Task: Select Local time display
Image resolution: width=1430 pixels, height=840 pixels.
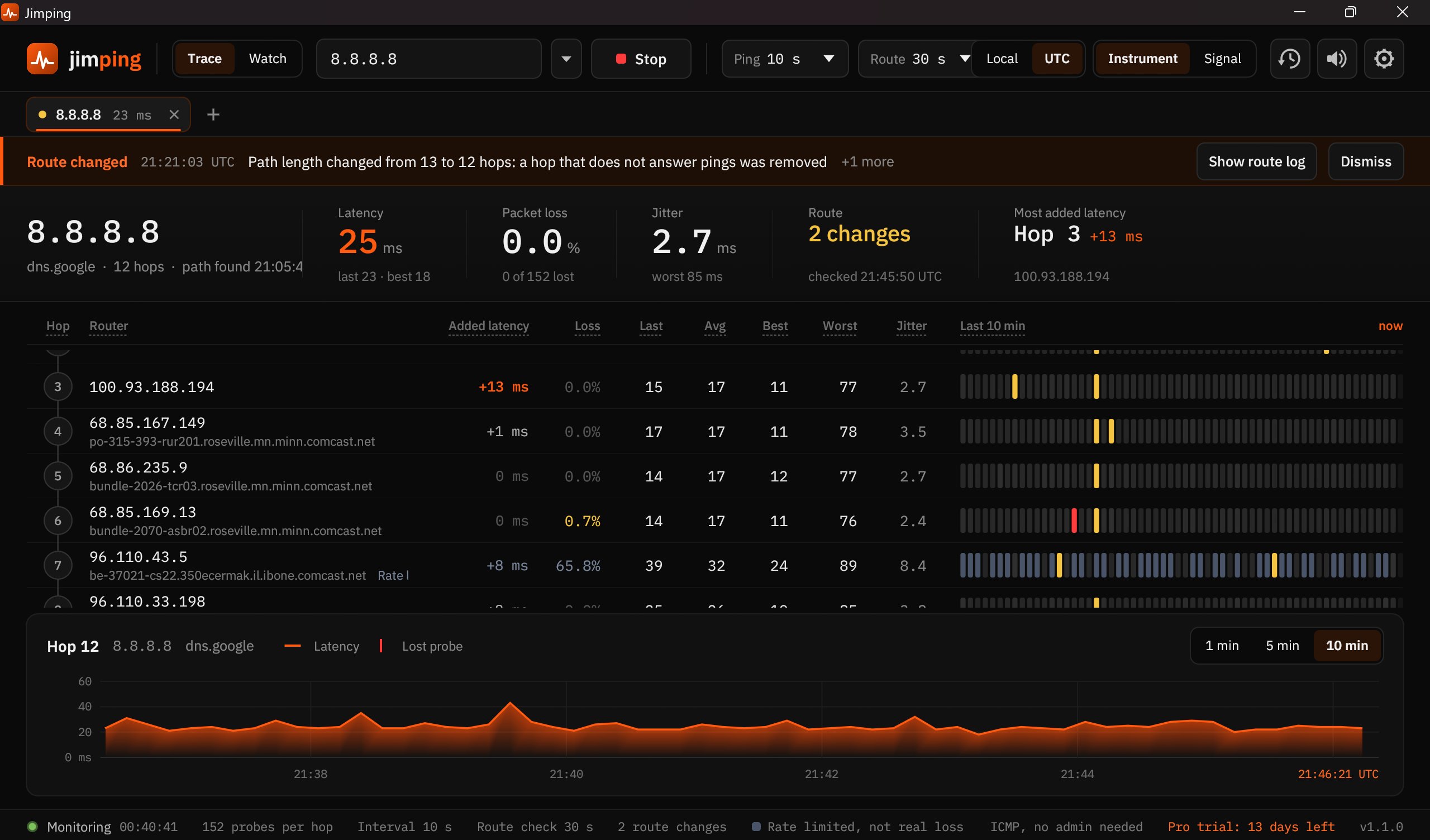Action: pos(1002,59)
